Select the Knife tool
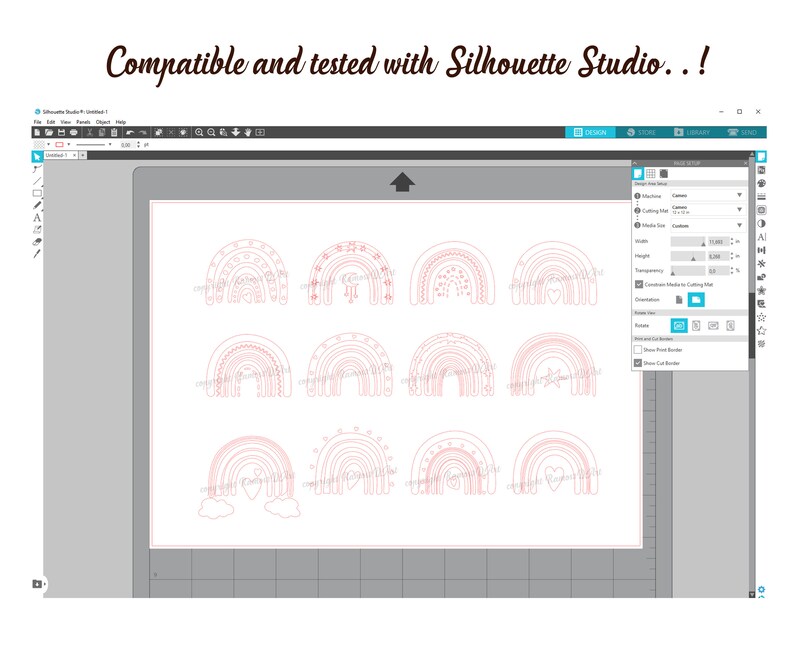This screenshot has height=670, width=794. point(37,254)
